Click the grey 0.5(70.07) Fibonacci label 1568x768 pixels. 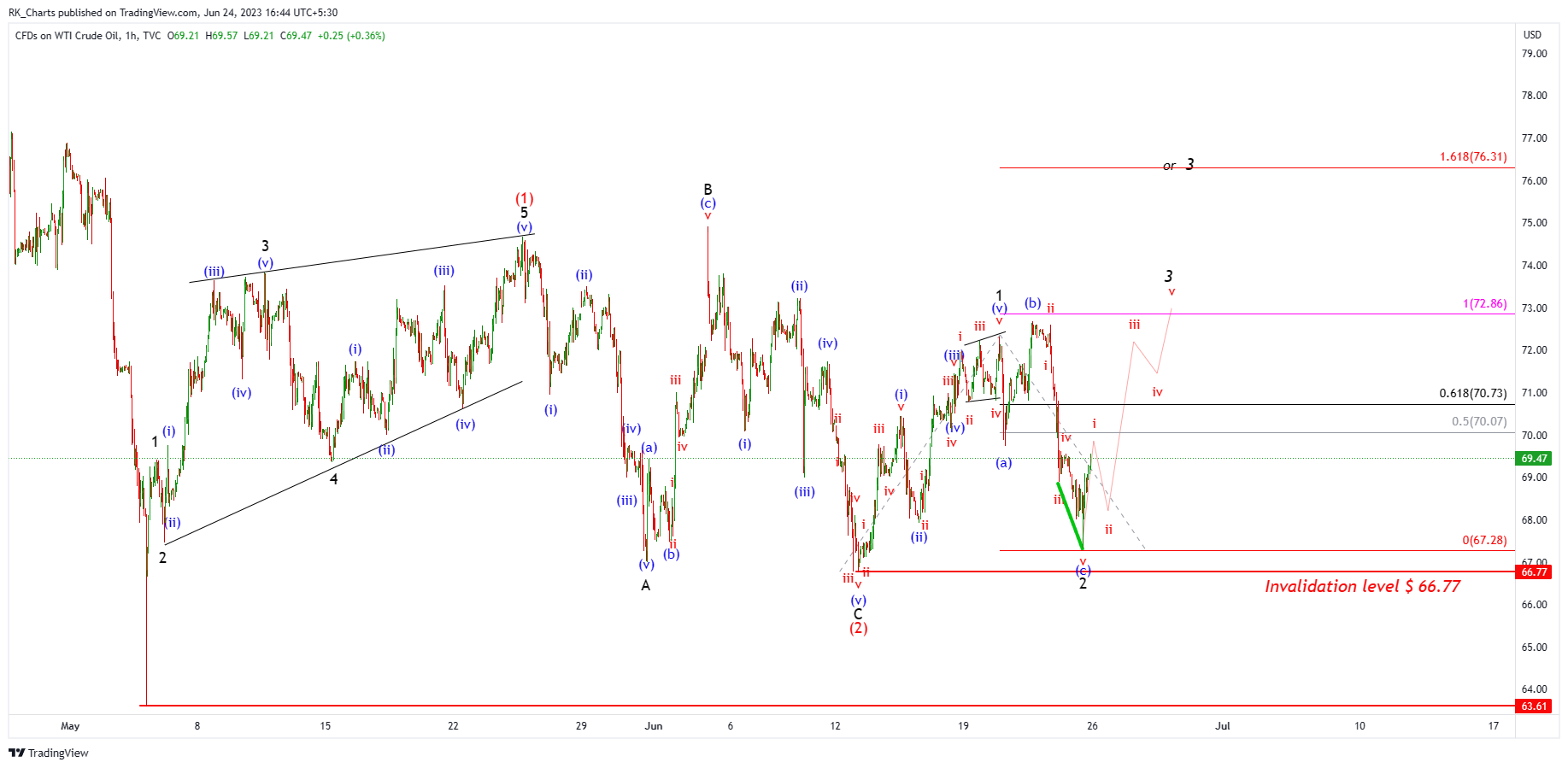(1479, 422)
